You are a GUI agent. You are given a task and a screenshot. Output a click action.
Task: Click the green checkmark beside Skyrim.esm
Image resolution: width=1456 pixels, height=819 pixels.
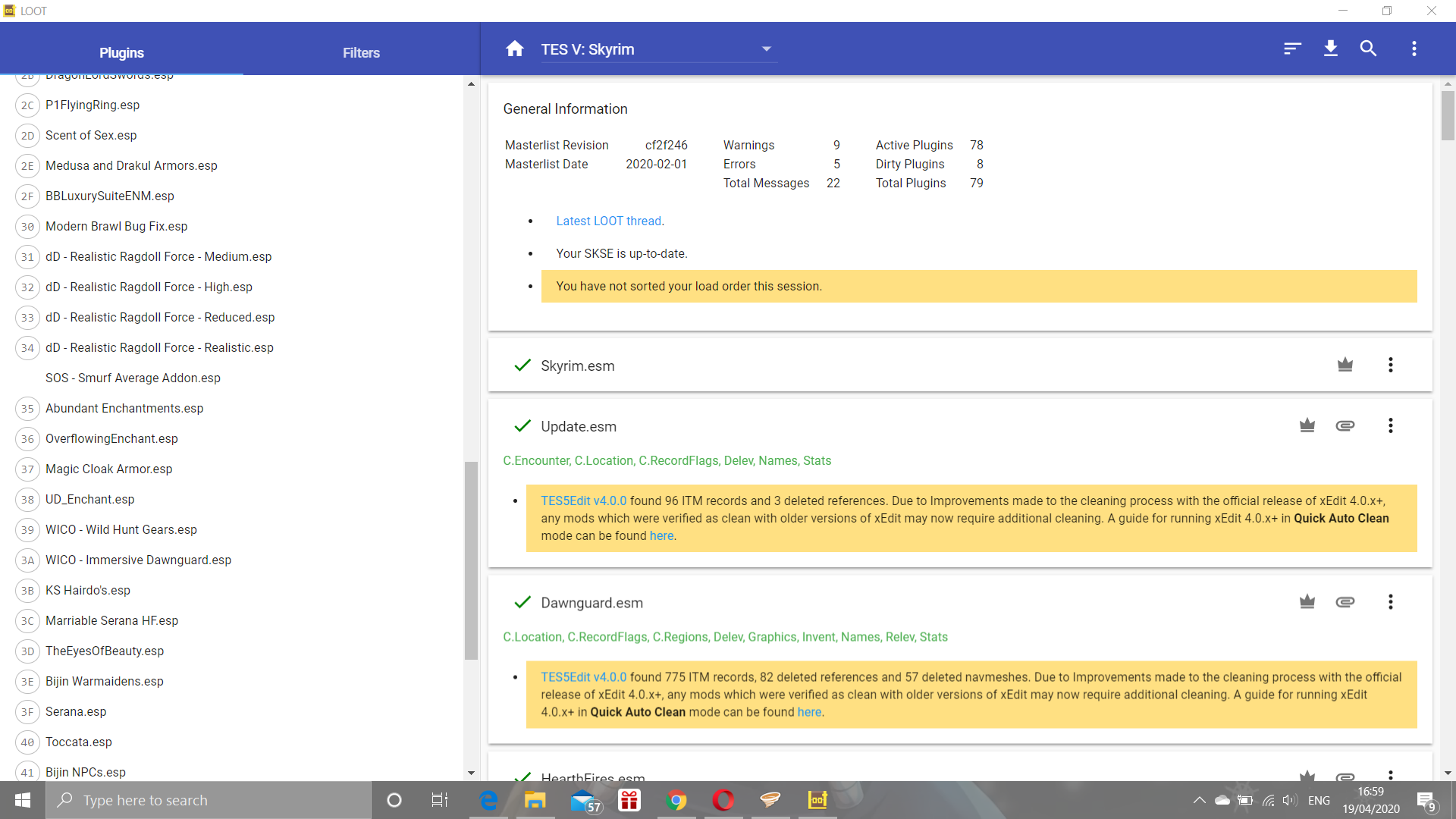pyautogui.click(x=522, y=366)
